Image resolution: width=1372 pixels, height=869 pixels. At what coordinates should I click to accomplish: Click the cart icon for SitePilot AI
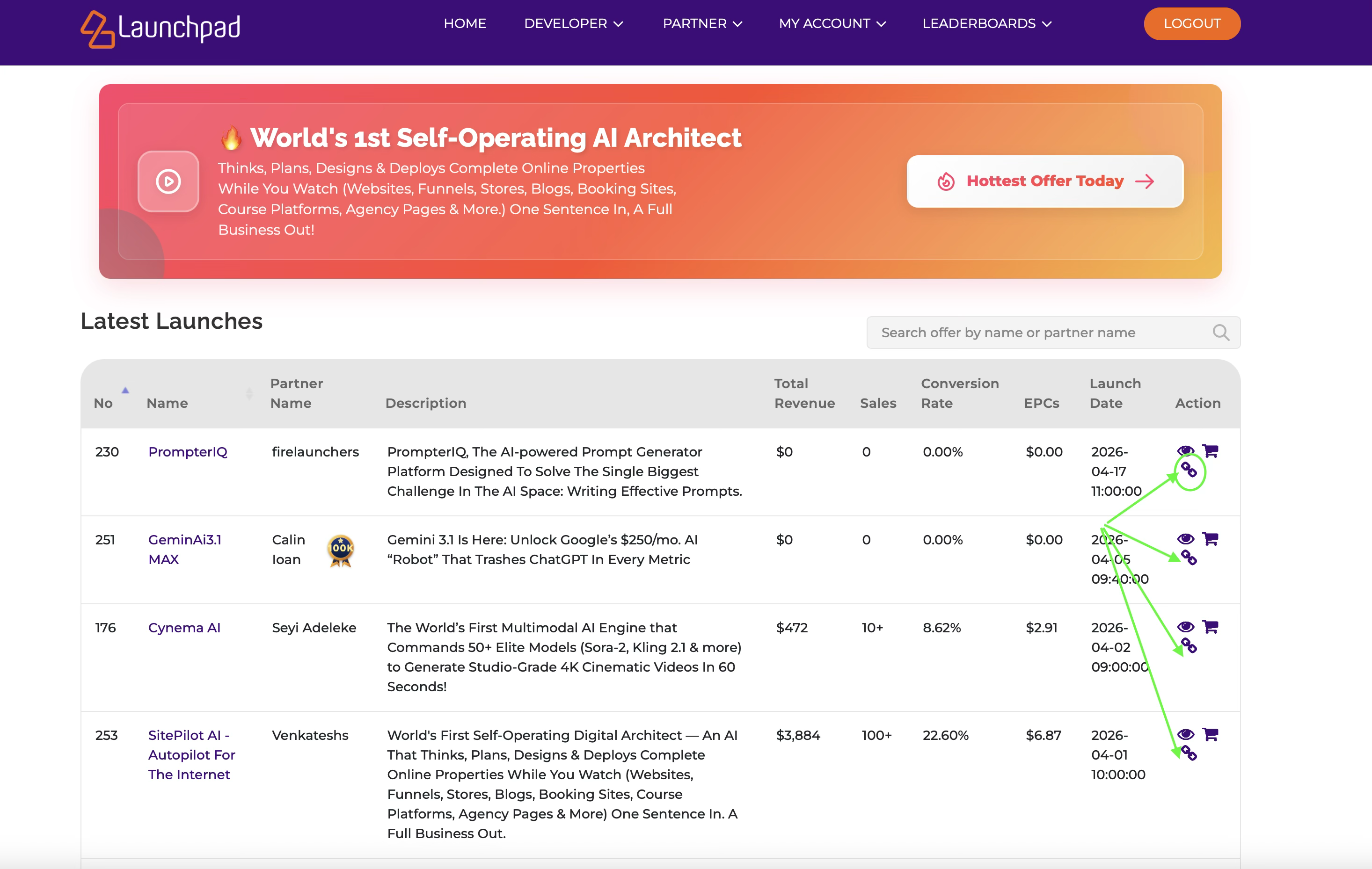1210,735
